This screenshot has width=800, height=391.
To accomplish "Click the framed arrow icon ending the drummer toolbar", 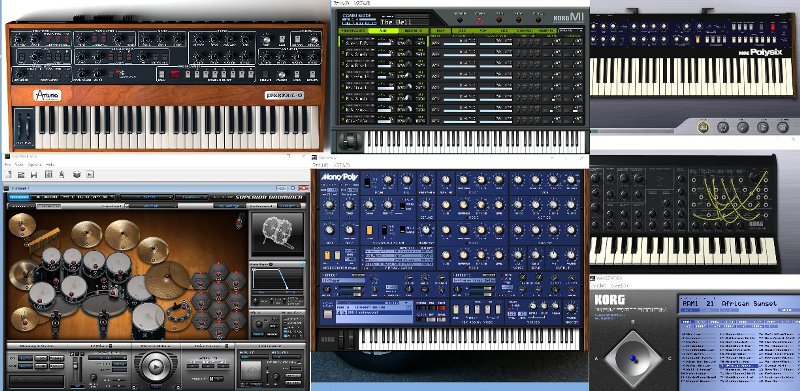I will pyautogui.click(x=90, y=174).
